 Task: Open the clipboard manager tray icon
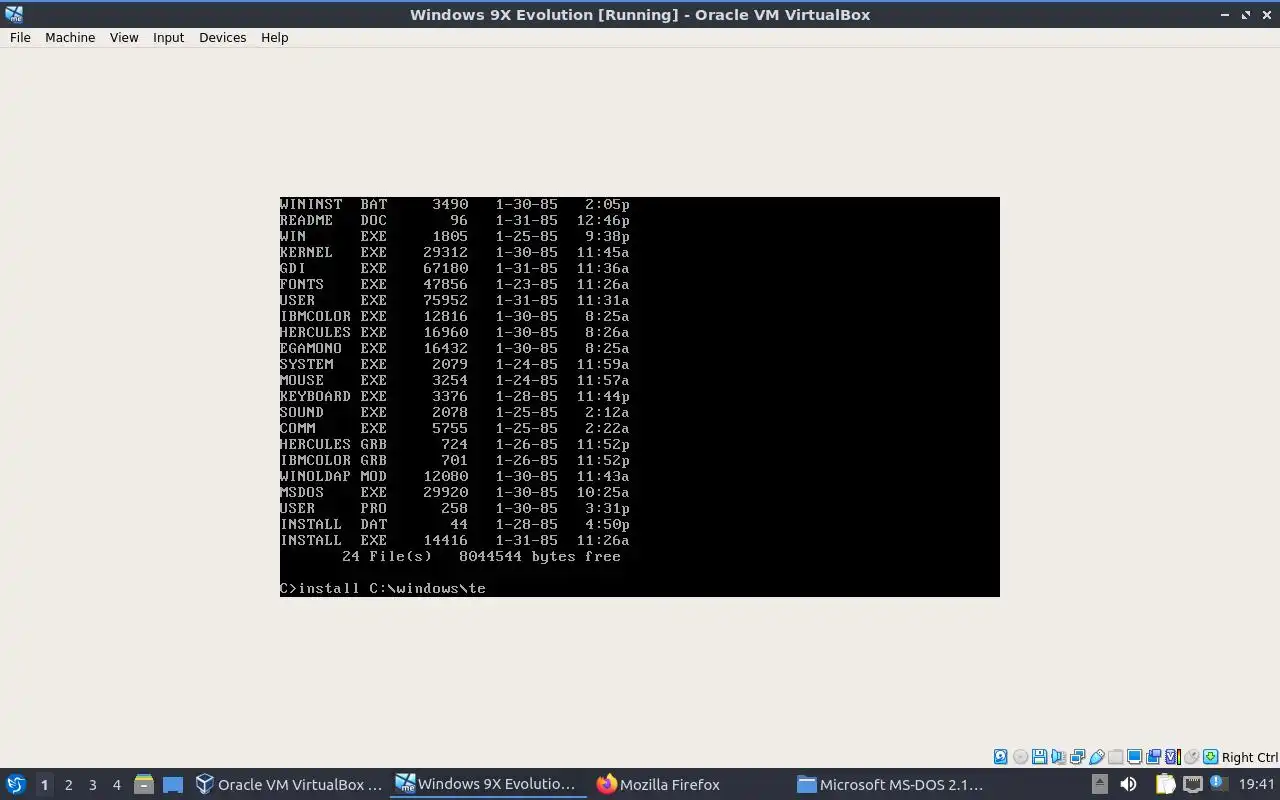1165,784
